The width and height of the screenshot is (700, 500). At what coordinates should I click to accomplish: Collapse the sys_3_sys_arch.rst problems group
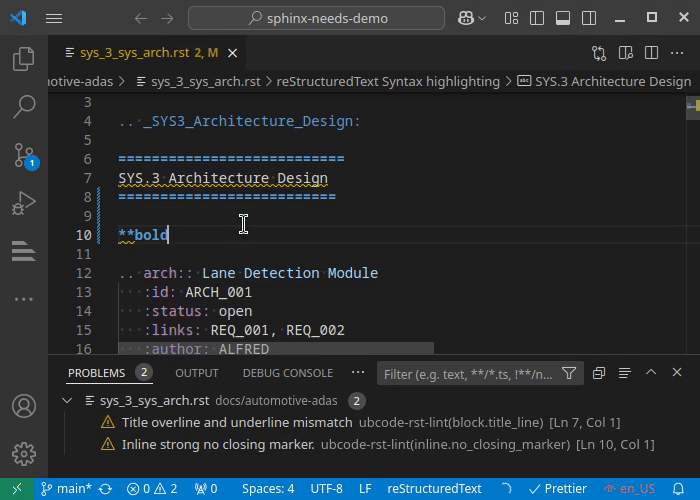point(67,401)
